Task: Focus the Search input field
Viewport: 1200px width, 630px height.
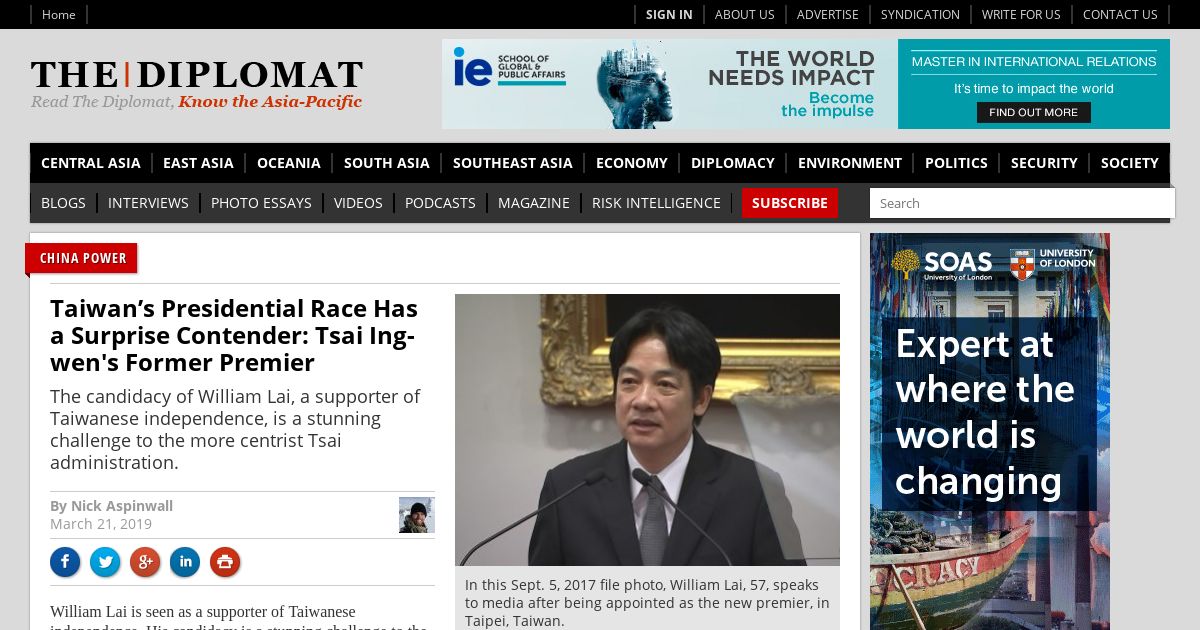Action: [x=1022, y=203]
